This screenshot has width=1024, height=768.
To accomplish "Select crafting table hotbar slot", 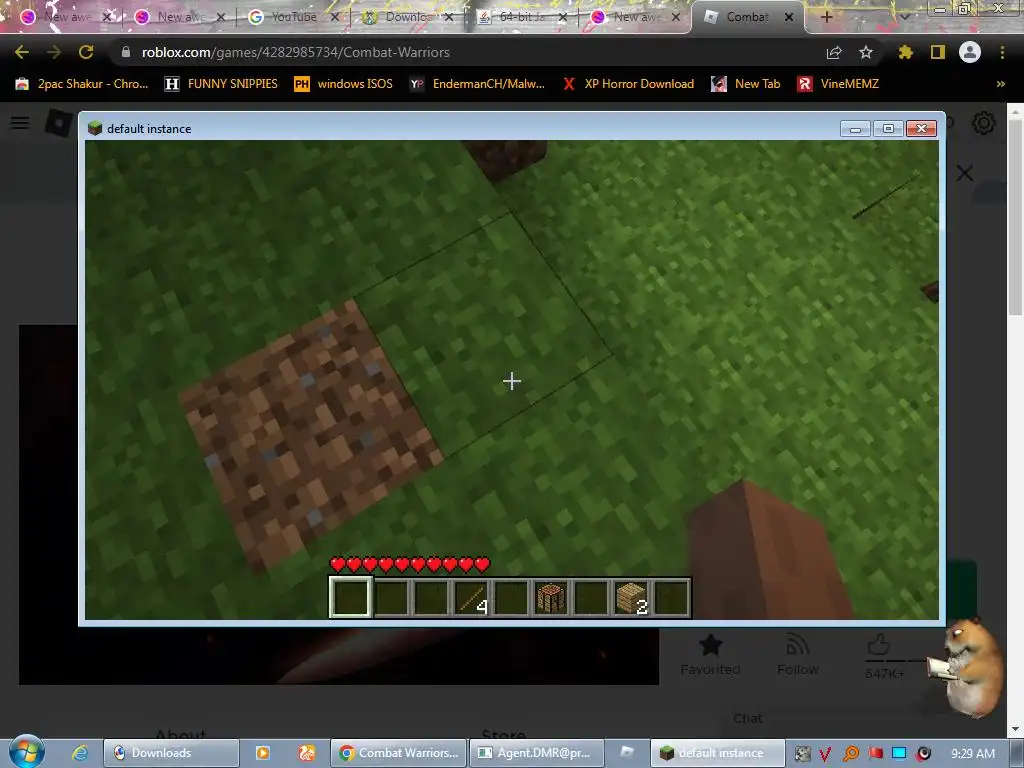I will (551, 597).
